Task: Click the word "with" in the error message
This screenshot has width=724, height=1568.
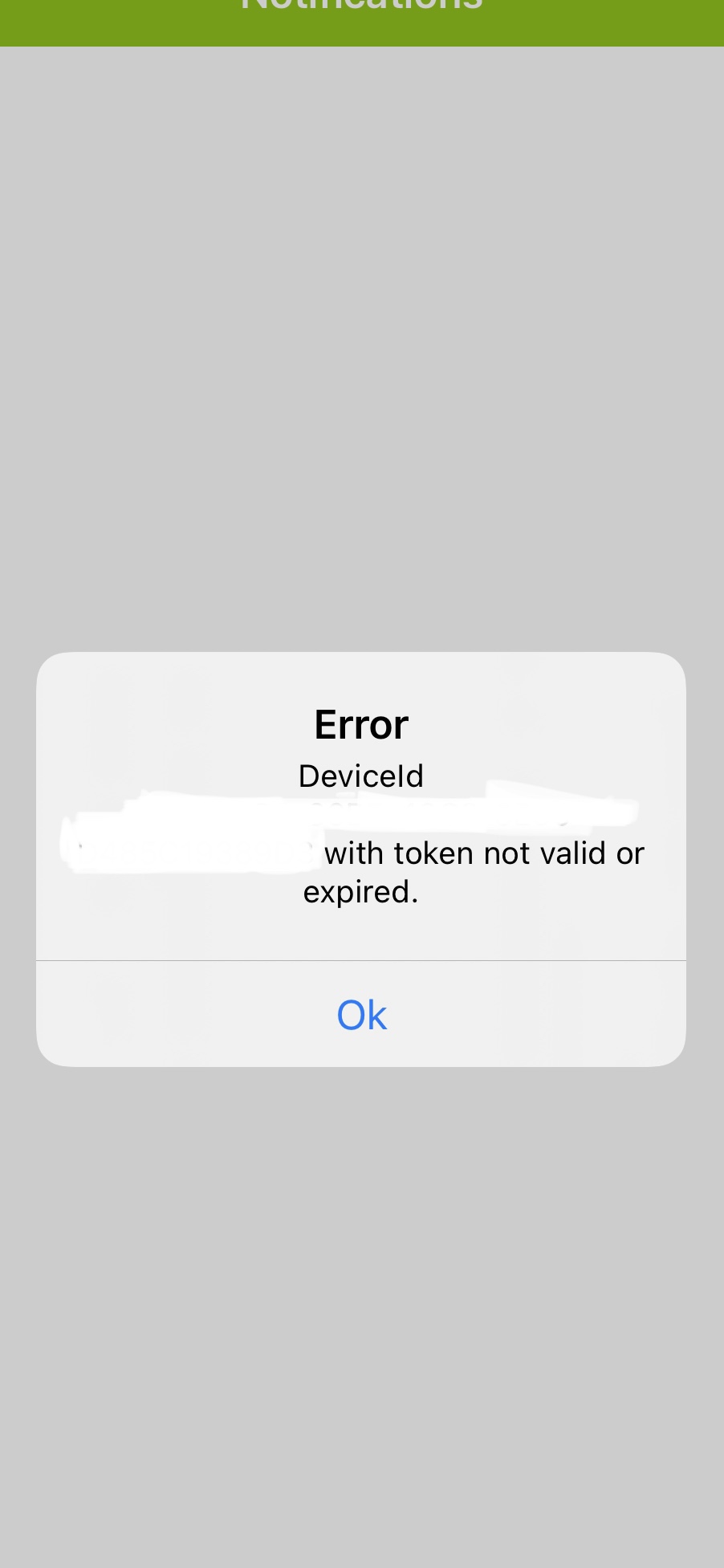Action: pyautogui.click(x=354, y=853)
